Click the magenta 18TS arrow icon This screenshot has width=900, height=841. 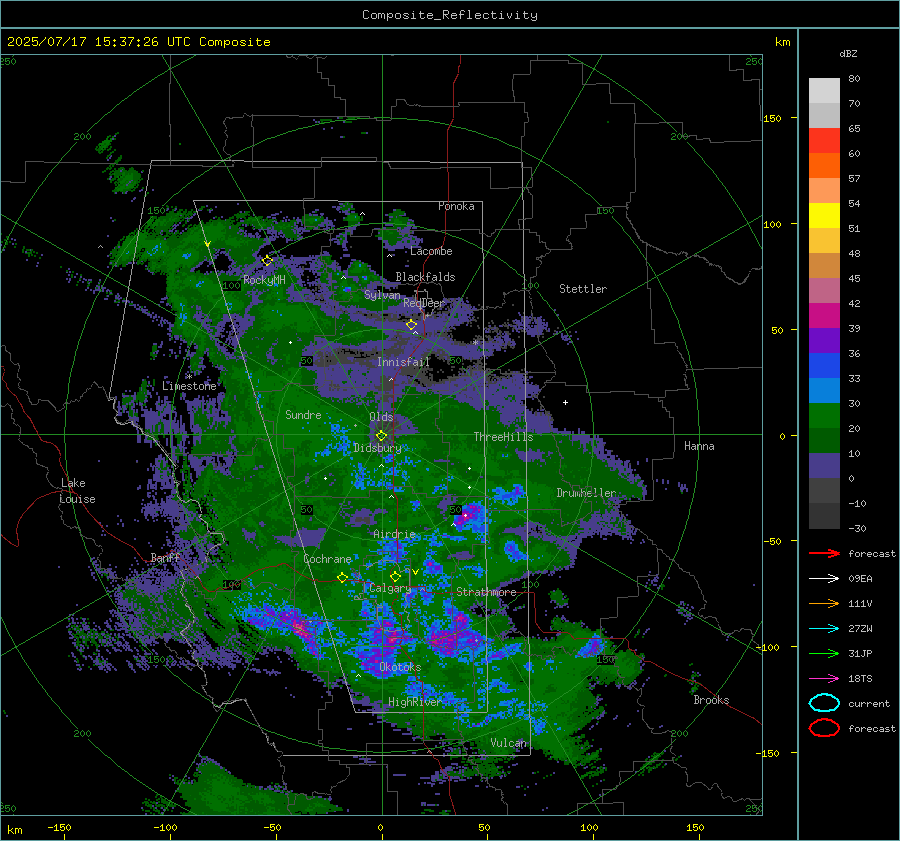coord(824,679)
